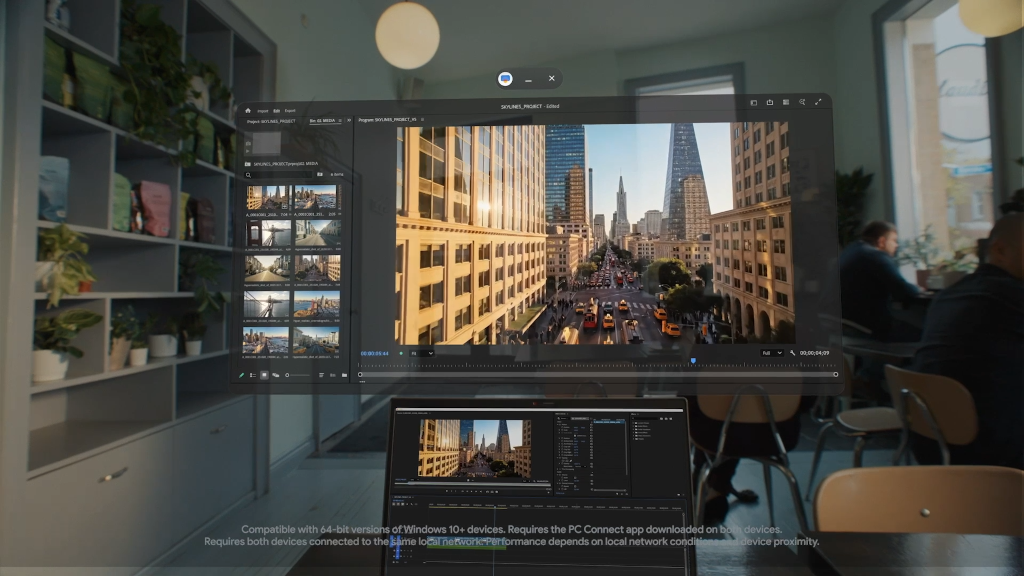
Task: Expand the panel overflow chevrons beside Bin tab
Action: point(348,120)
